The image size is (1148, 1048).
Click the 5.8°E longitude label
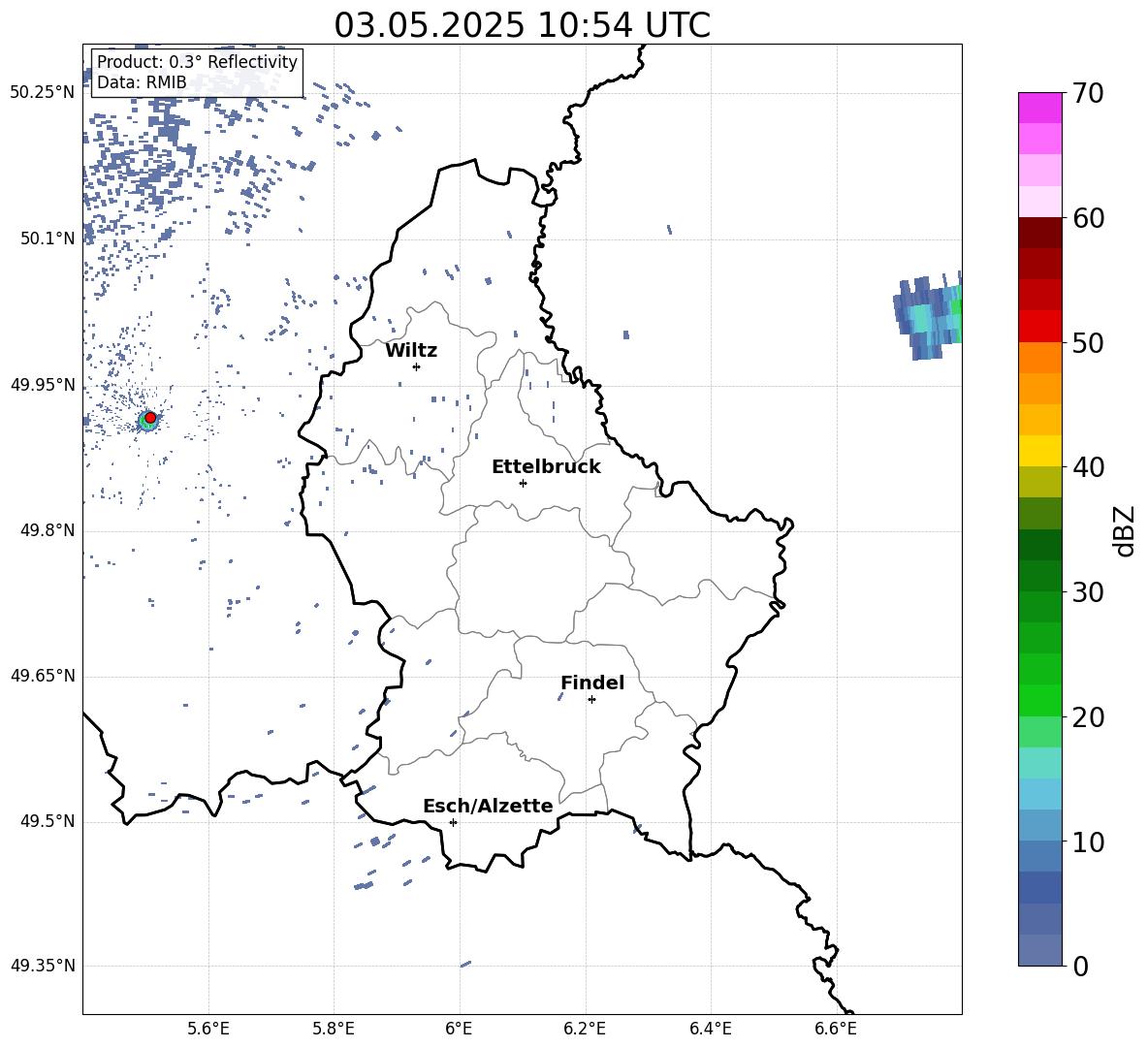coord(334,1029)
